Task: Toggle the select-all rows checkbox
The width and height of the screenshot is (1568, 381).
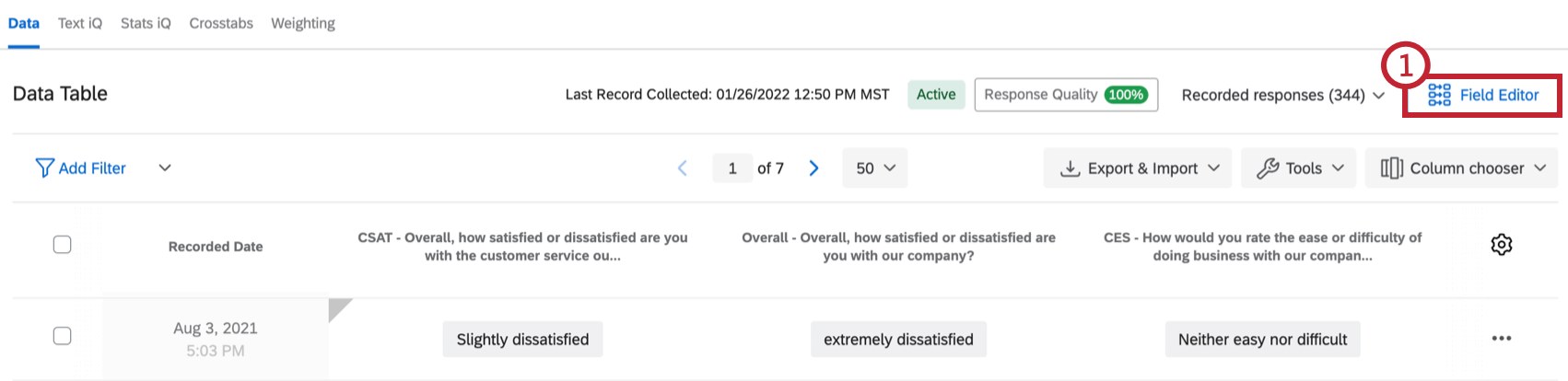Action: tap(62, 245)
